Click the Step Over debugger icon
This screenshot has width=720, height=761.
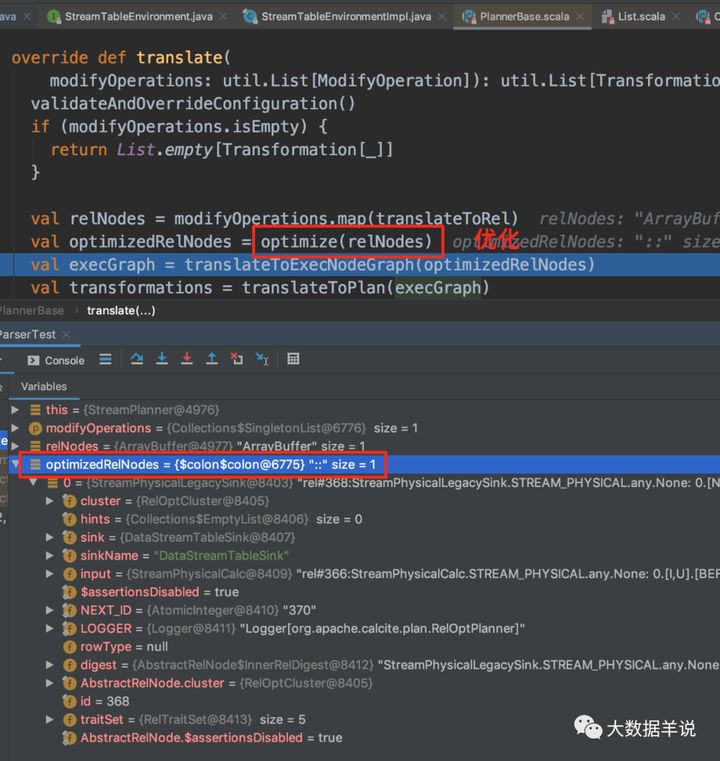pos(137,359)
